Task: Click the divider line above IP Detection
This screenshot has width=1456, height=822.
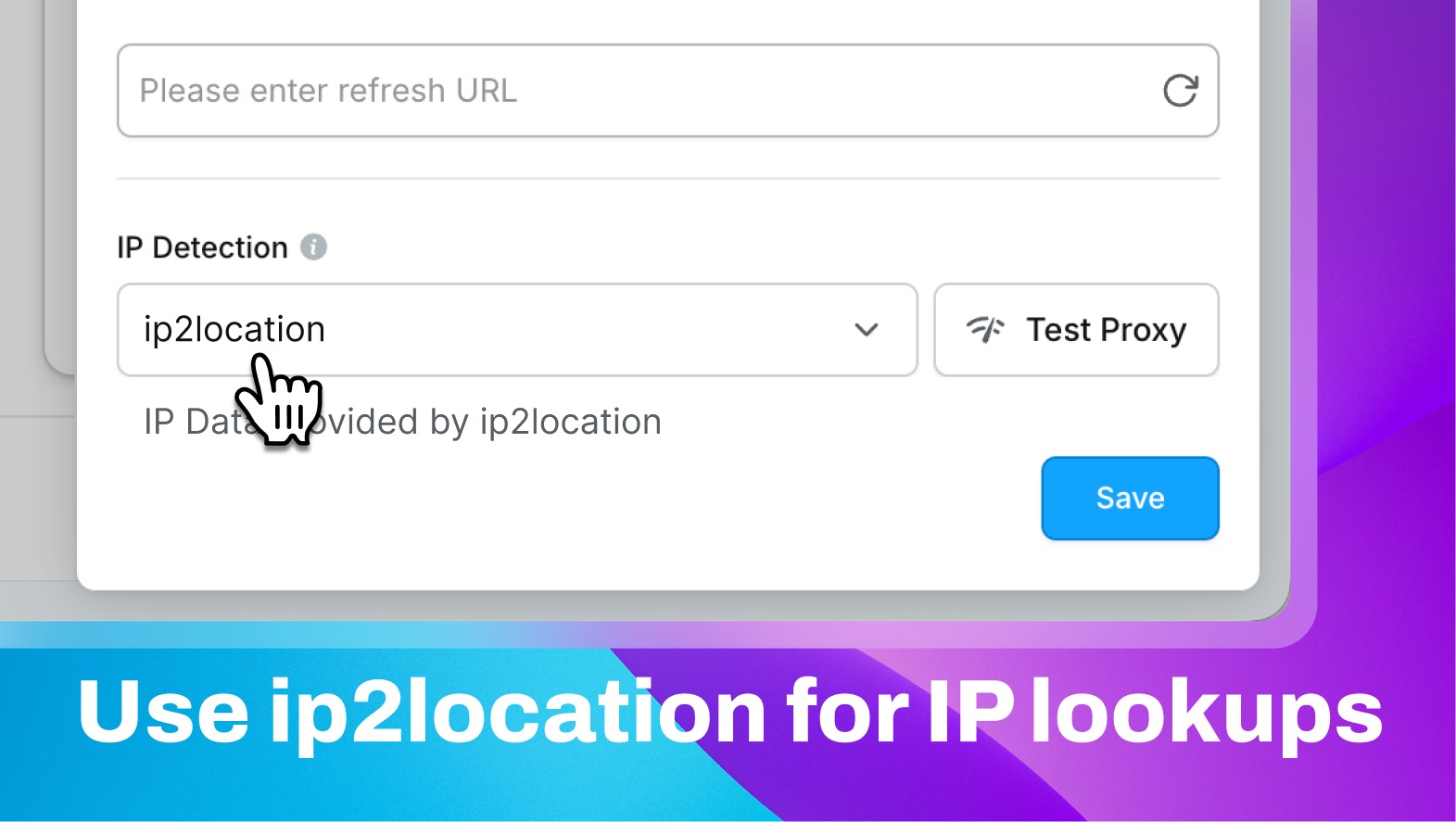Action: click(667, 178)
